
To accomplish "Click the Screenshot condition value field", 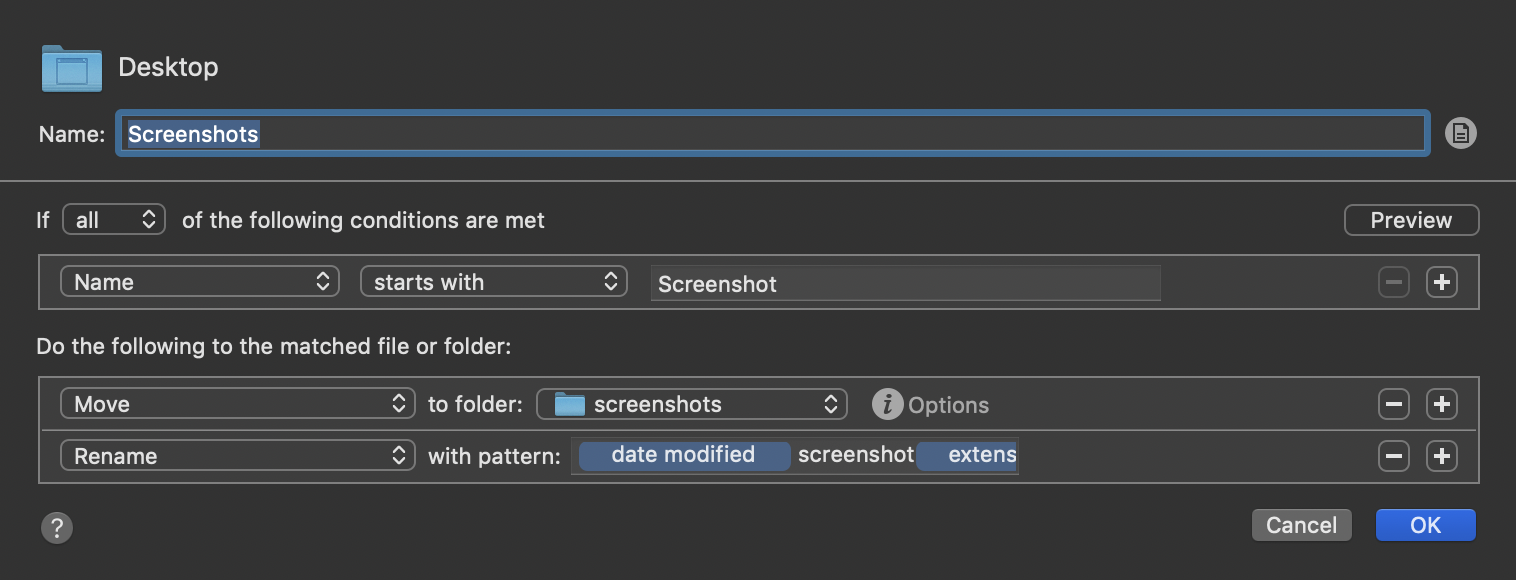I will coord(905,283).
